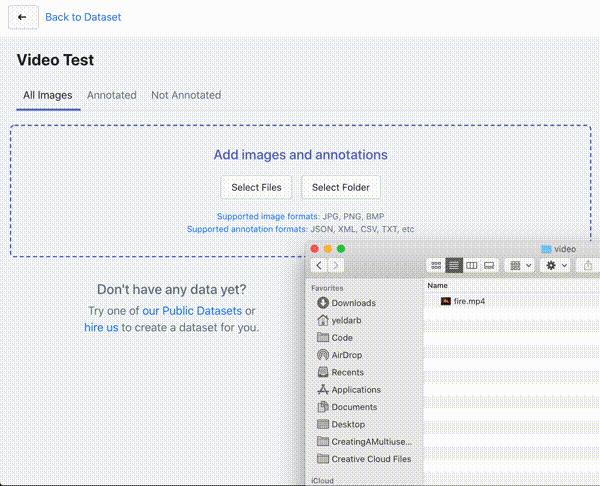Open CreatingAMultiuse... folder in sidebar
600x486 pixels.
pos(365,442)
